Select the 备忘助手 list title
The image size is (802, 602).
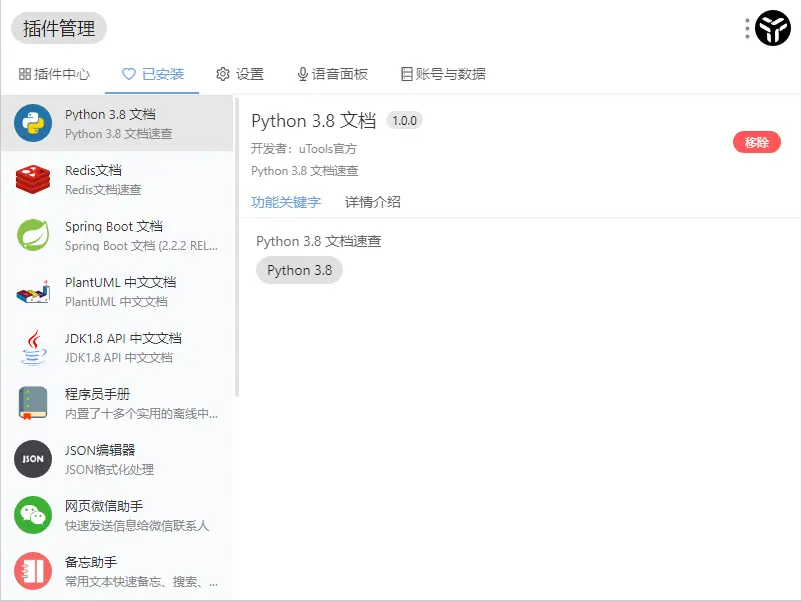[x=91, y=562]
